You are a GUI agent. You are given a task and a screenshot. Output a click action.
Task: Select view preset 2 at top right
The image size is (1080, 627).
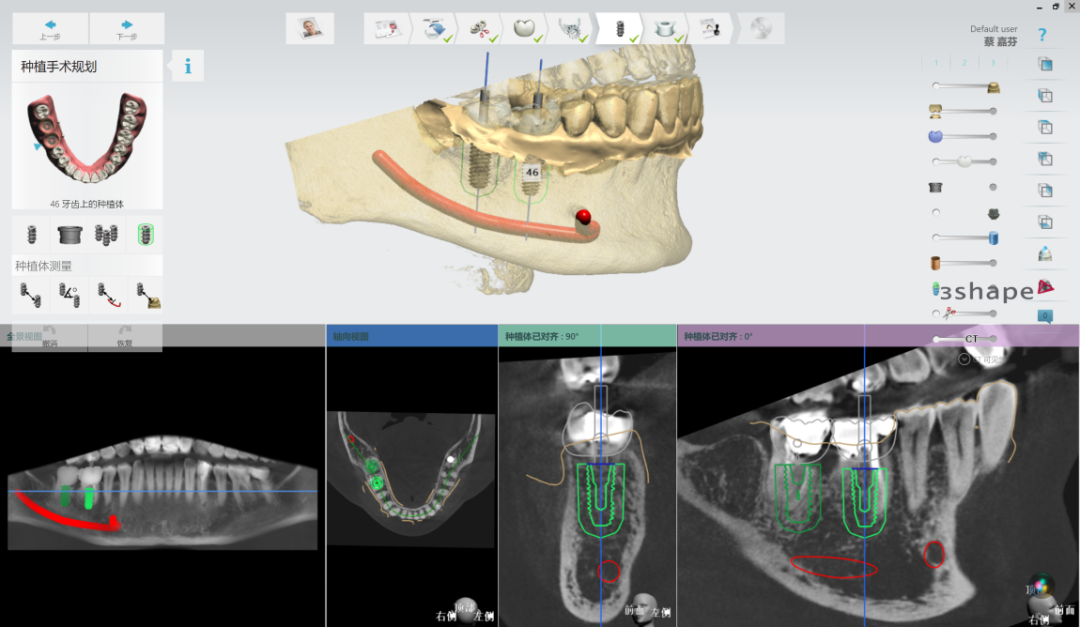964,62
